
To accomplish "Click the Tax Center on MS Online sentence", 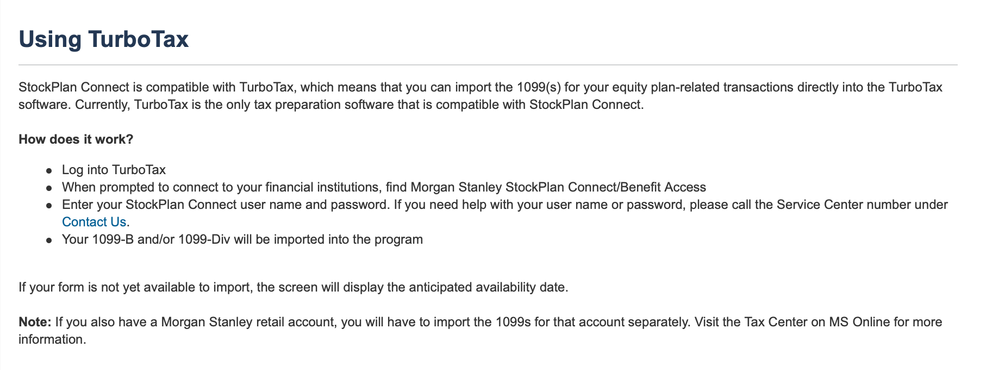I will (x=817, y=322).
